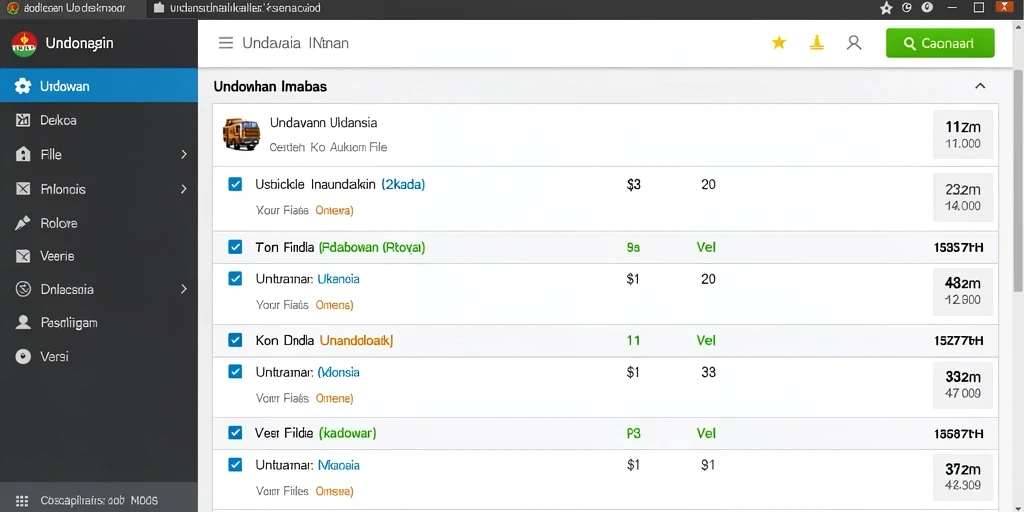1024x512 pixels.
Task: Uncheck the Usbickle Inaundakin row checkbox
Action: click(235, 184)
